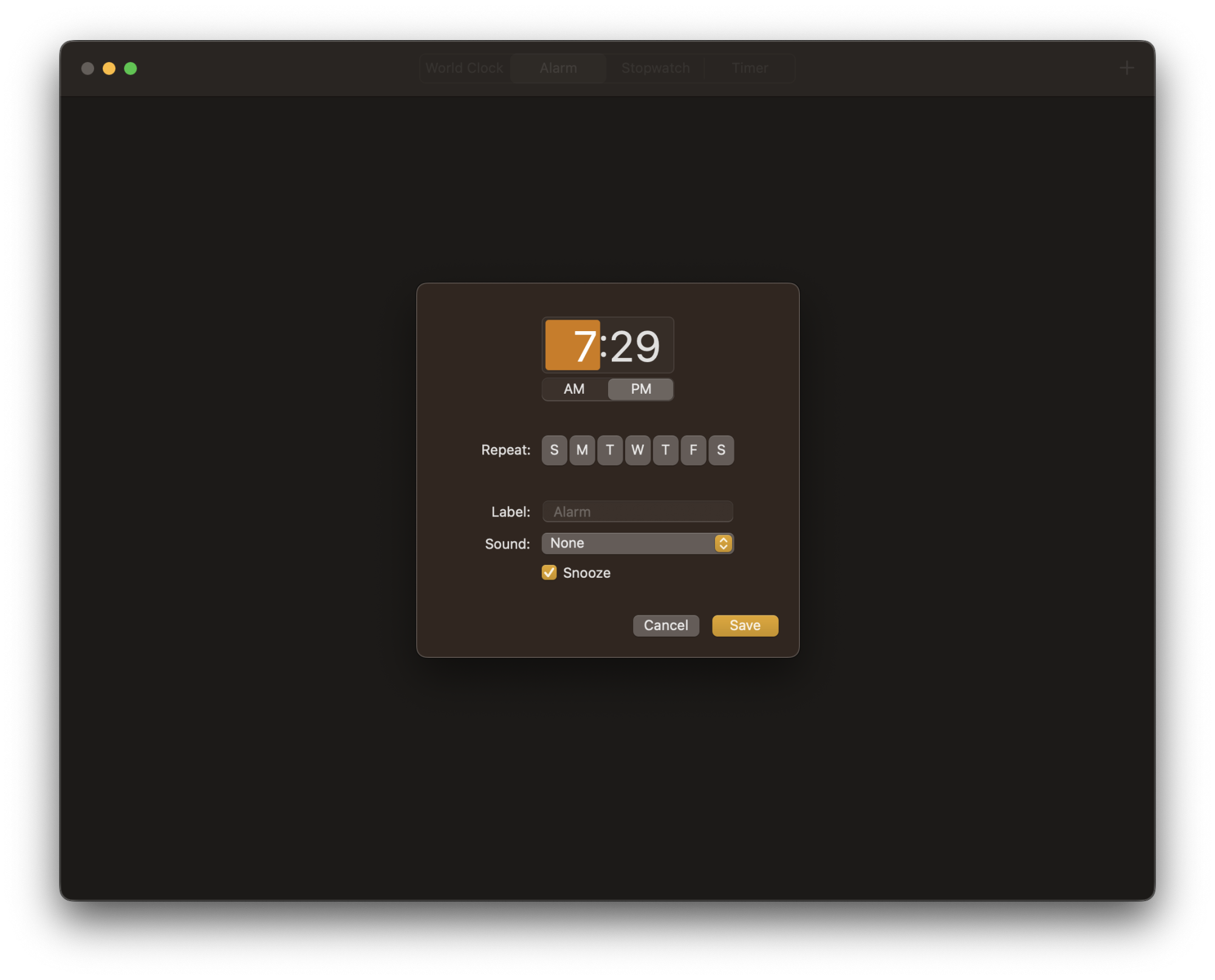Click the plus icon to add alarm
The width and height of the screenshot is (1215, 980).
pyautogui.click(x=1126, y=68)
